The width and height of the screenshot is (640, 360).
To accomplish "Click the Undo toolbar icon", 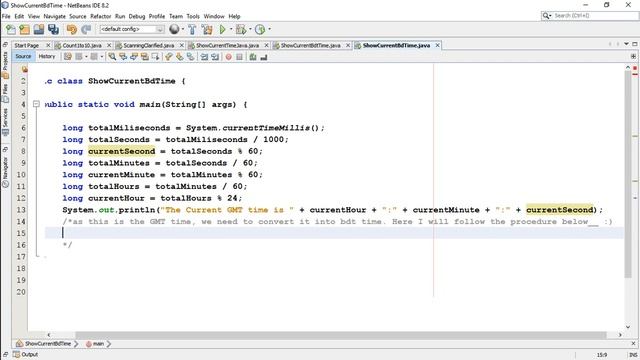I will pyautogui.click(x=72, y=29).
